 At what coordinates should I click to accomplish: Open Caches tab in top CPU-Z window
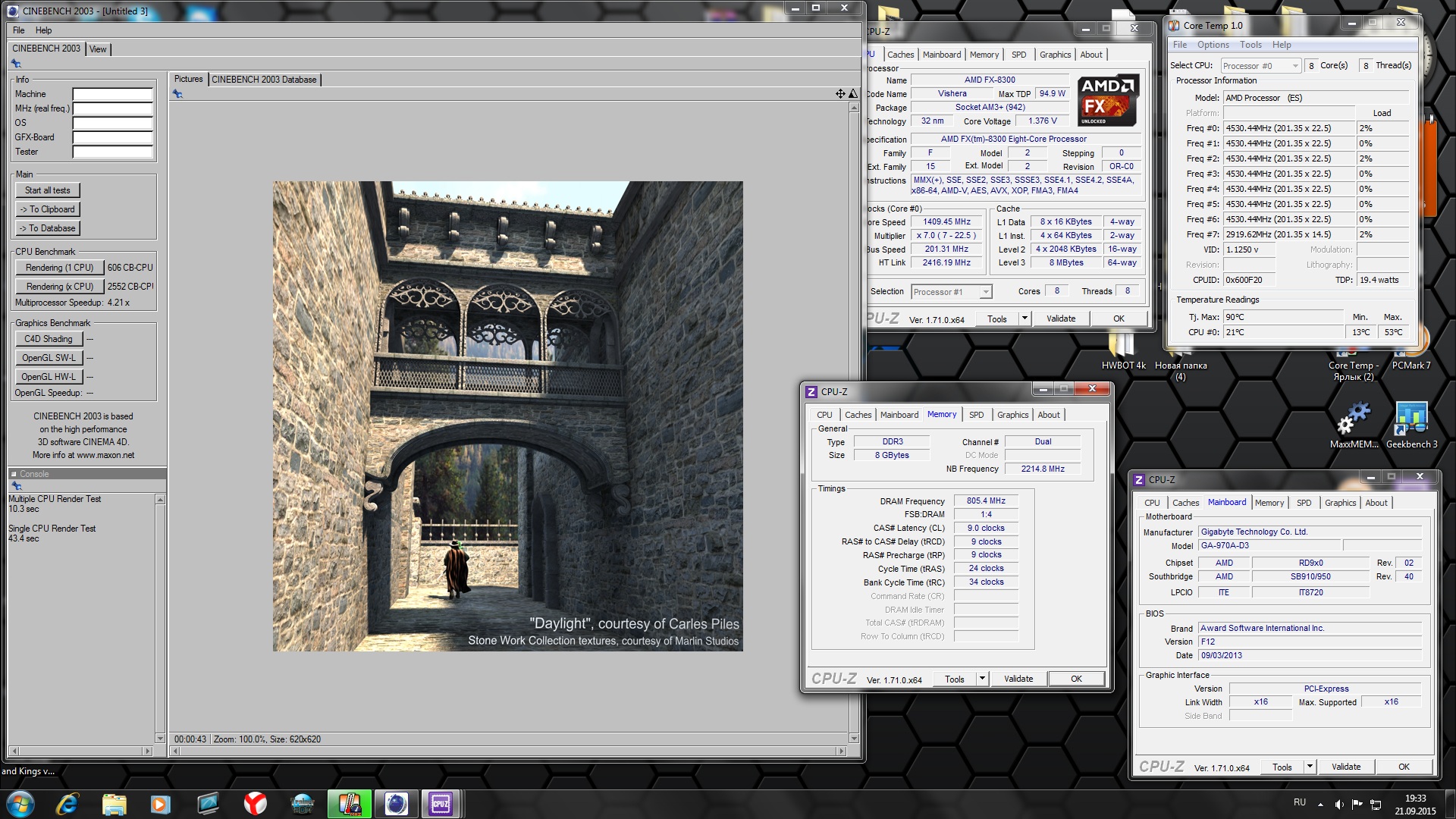pos(900,55)
